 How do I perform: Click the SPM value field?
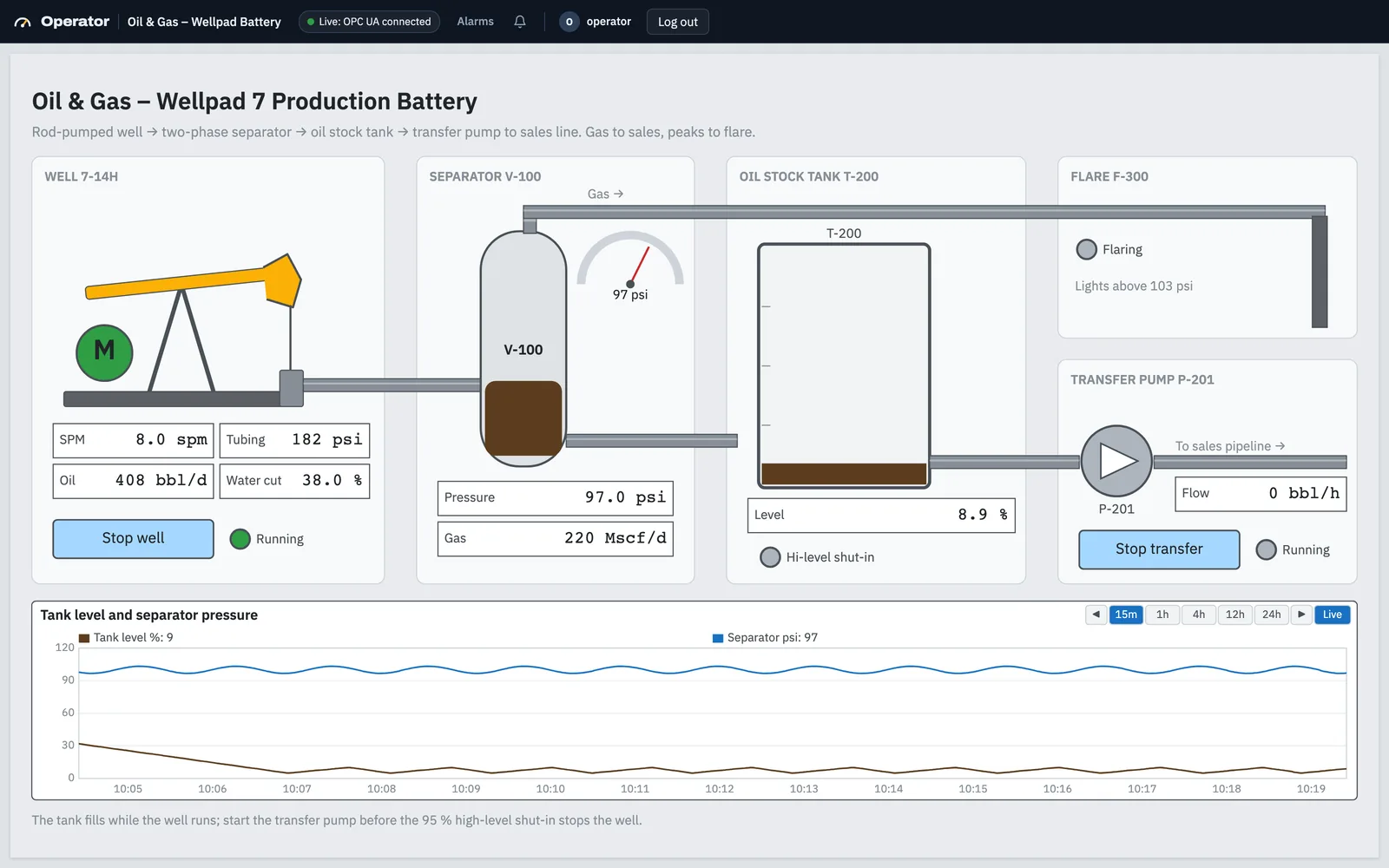point(133,440)
